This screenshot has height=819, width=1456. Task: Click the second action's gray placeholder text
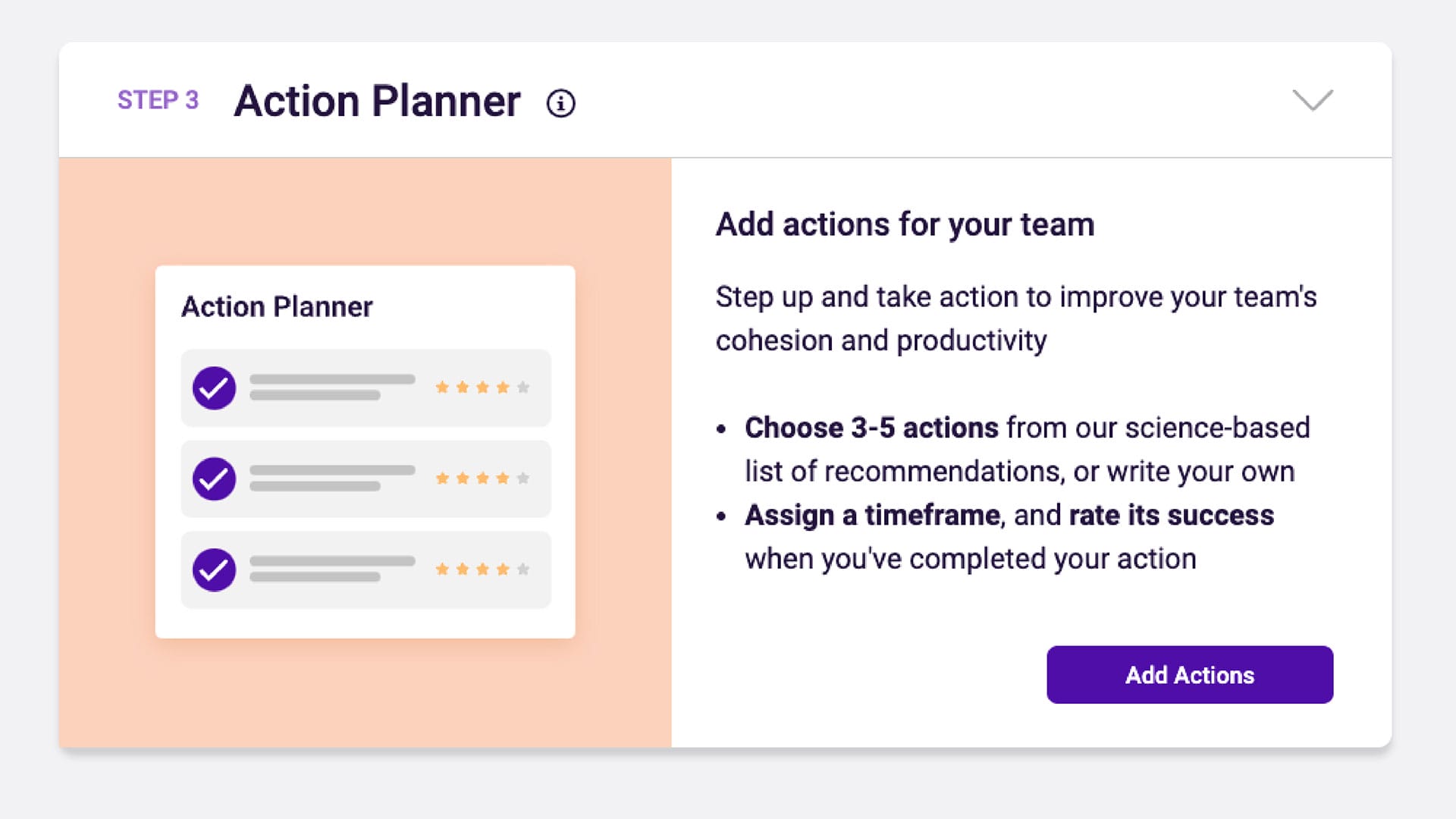click(331, 478)
